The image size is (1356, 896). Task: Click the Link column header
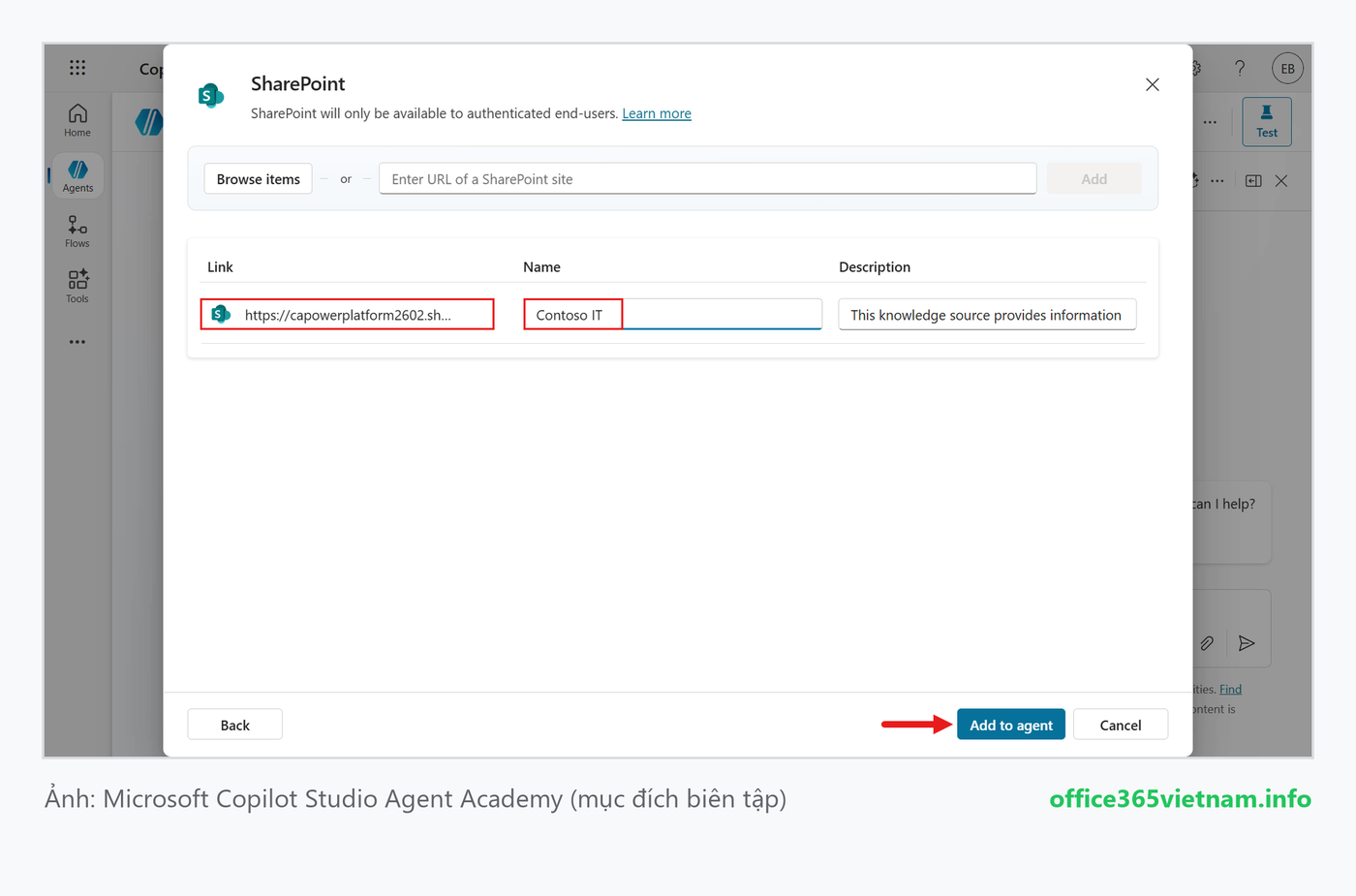(220, 267)
